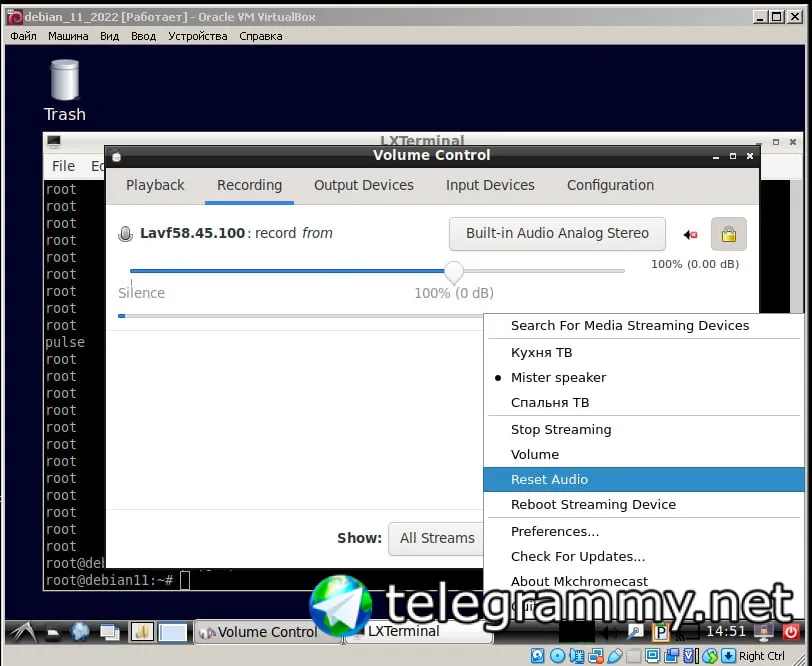Open the Устройства VirtualBox menu
Viewport: 812px width, 666px height.
click(197, 36)
